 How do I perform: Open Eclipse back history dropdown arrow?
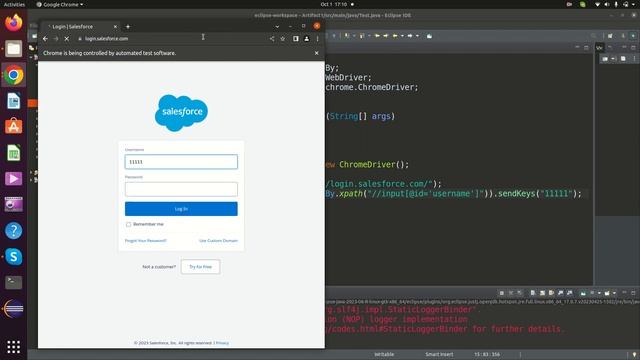pyautogui.click(x=402, y=36)
